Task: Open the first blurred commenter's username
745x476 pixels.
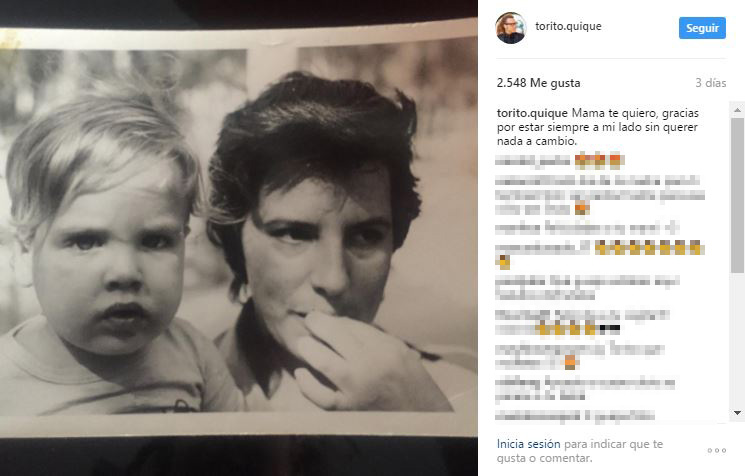Action: click(x=532, y=161)
